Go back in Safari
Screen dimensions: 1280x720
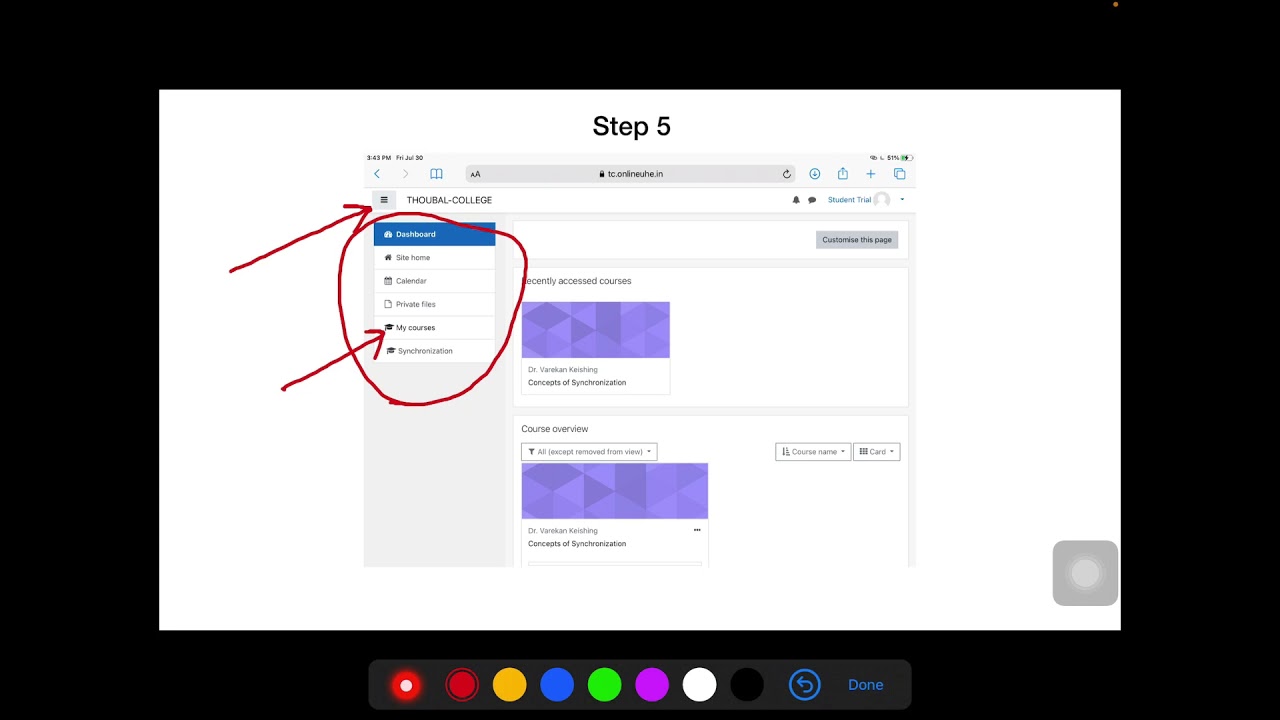pos(377,174)
